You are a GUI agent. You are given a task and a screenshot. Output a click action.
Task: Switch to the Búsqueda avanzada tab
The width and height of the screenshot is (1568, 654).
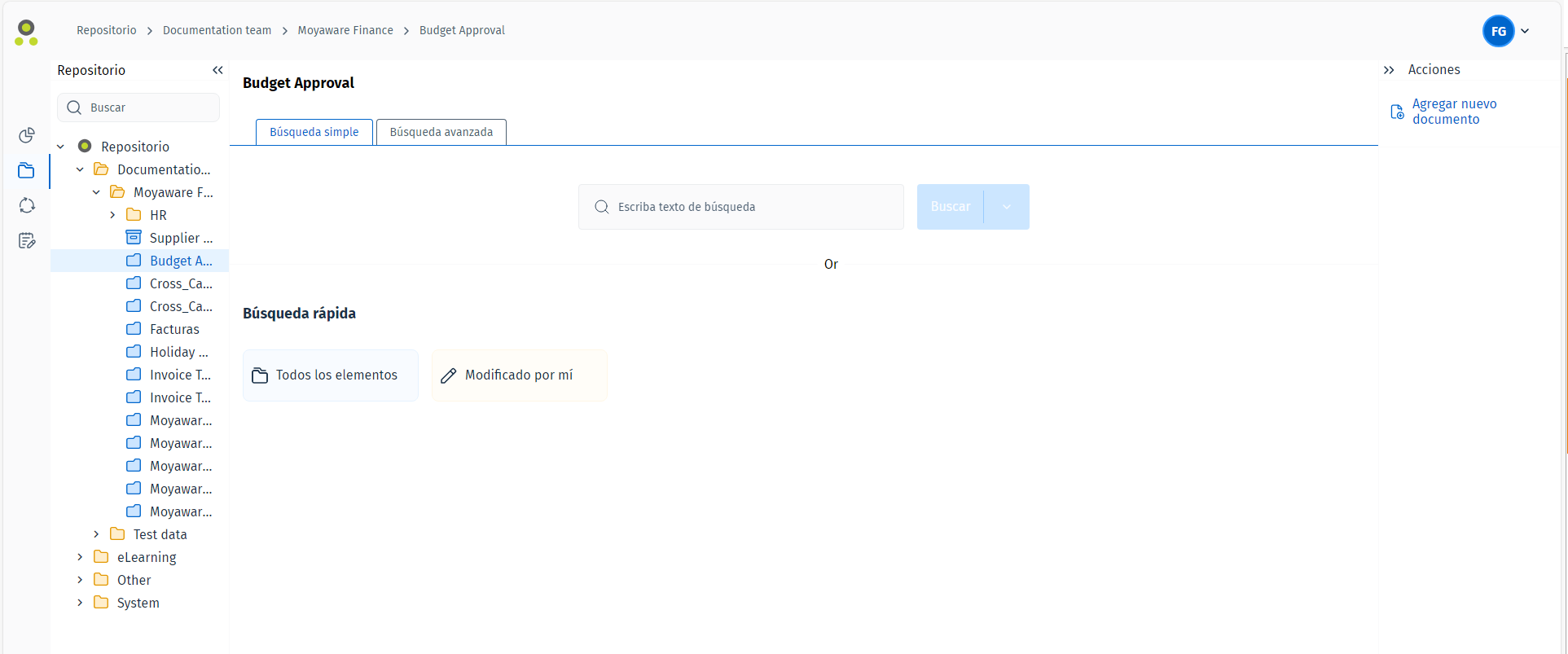coord(441,132)
